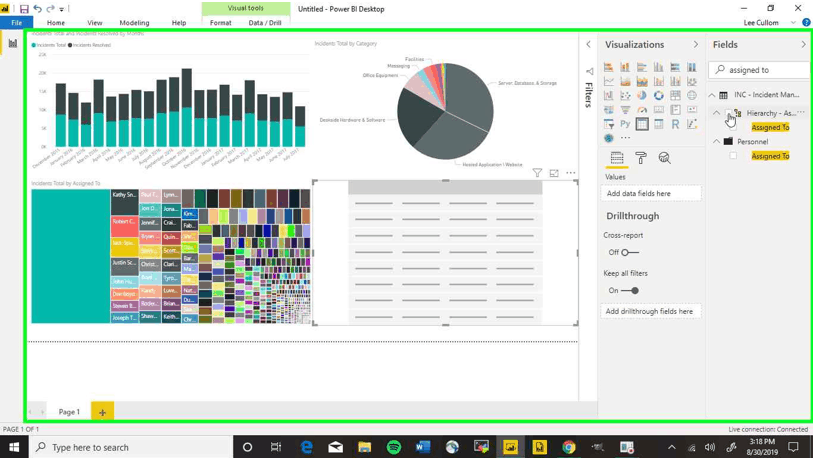The height and width of the screenshot is (460, 815).
Task: Select the 100% stacked column chart visual
Action: click(x=692, y=67)
